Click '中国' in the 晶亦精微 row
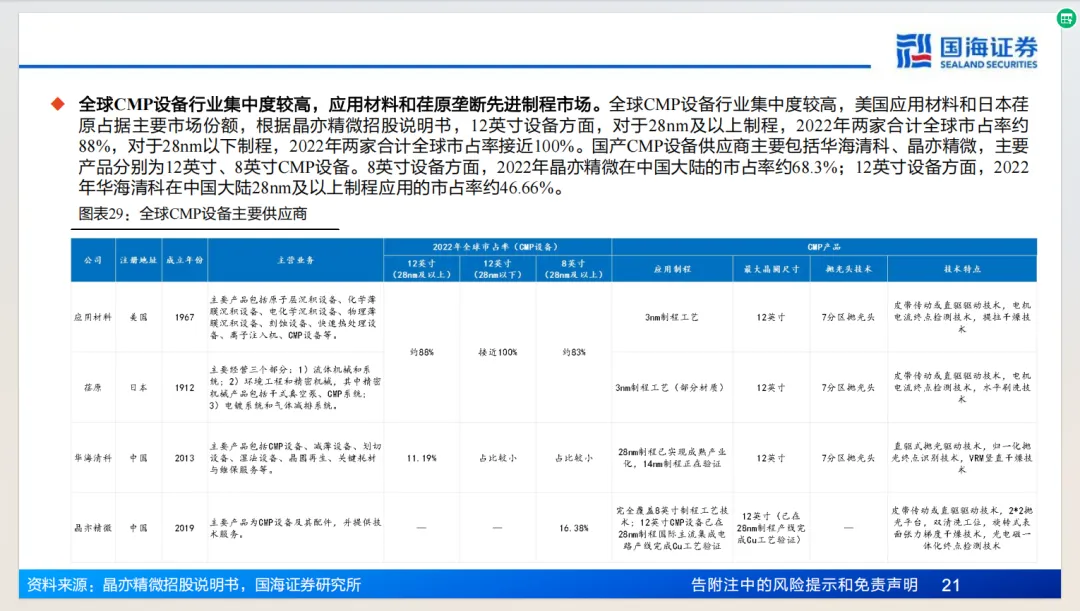The width and height of the screenshot is (1080, 611). click(x=138, y=528)
